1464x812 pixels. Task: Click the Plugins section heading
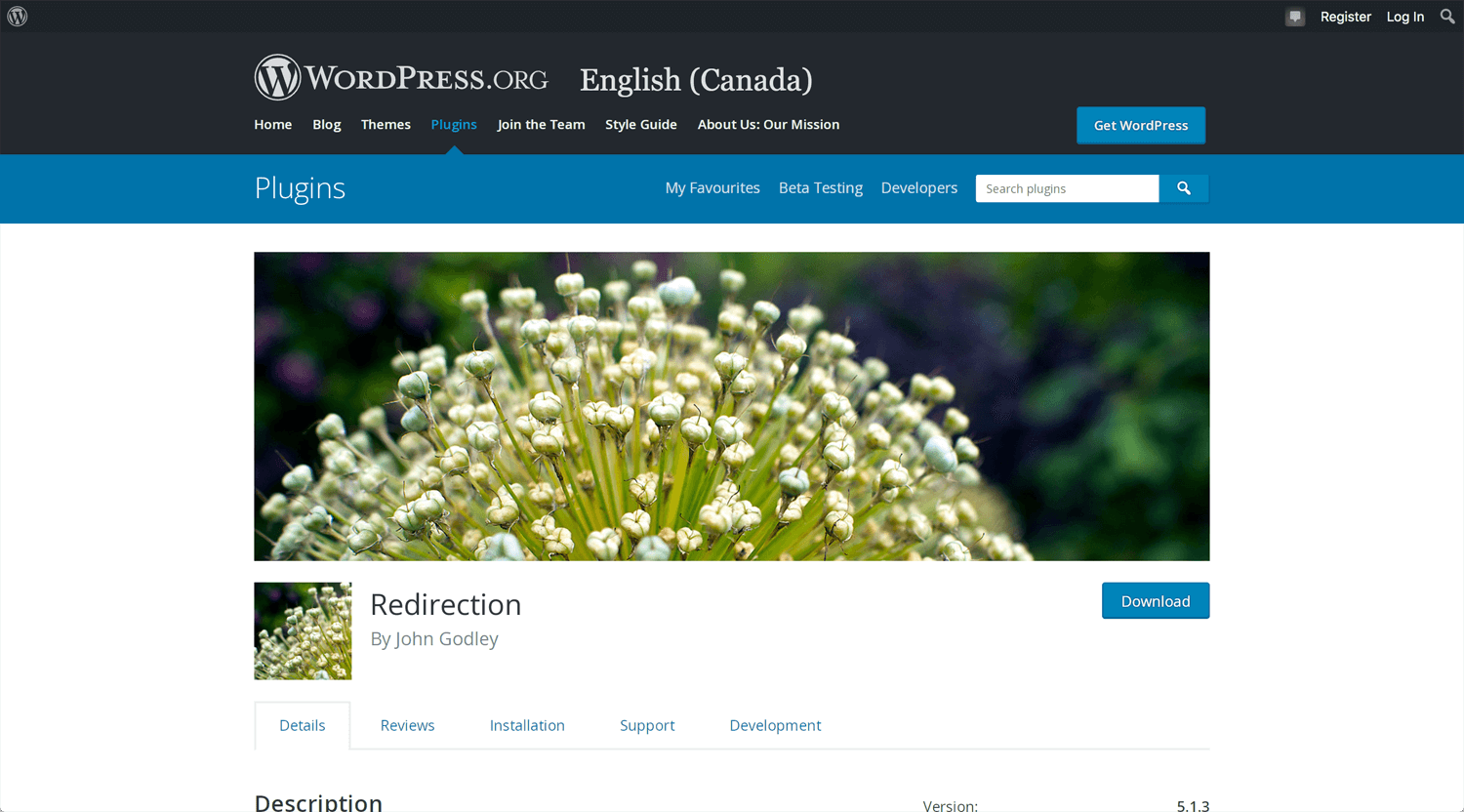click(x=300, y=188)
